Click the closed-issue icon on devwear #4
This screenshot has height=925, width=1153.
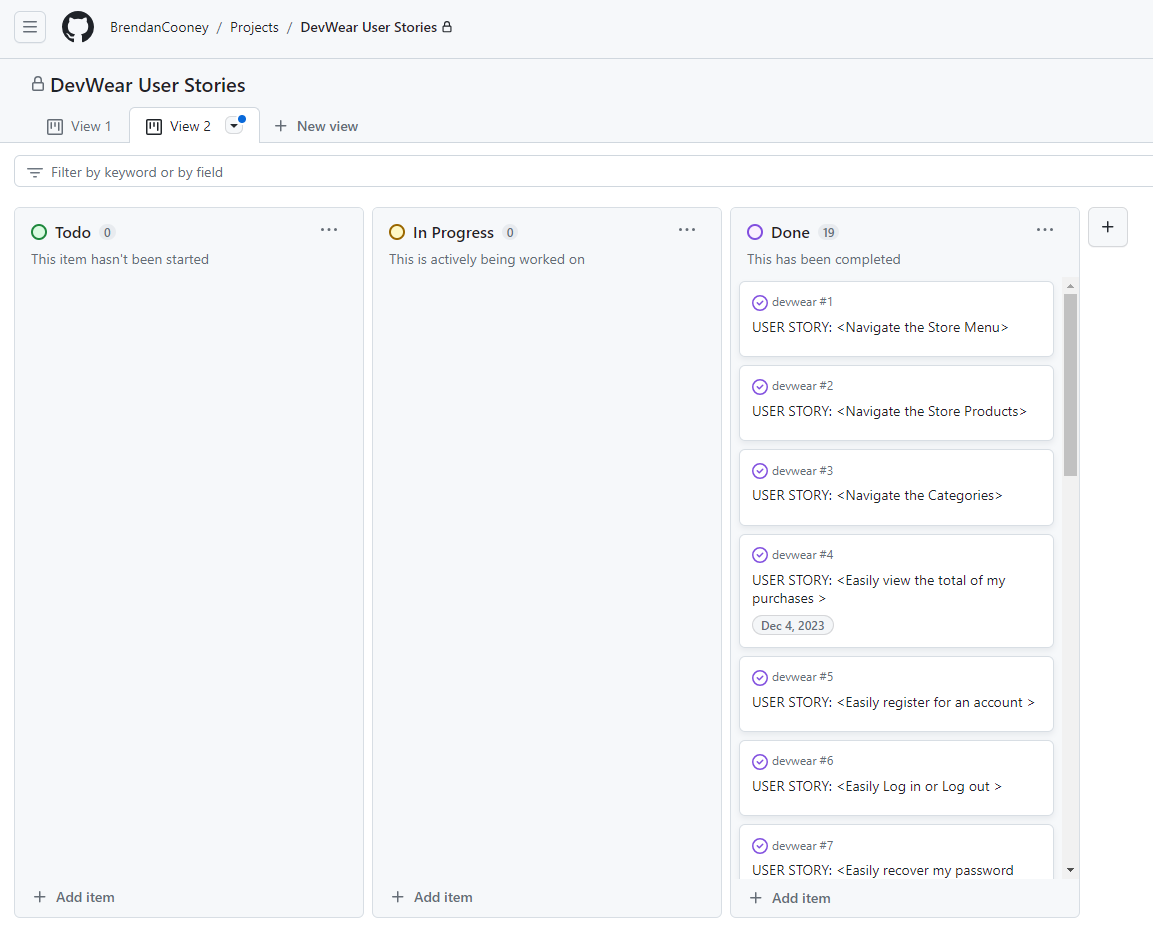tap(760, 555)
